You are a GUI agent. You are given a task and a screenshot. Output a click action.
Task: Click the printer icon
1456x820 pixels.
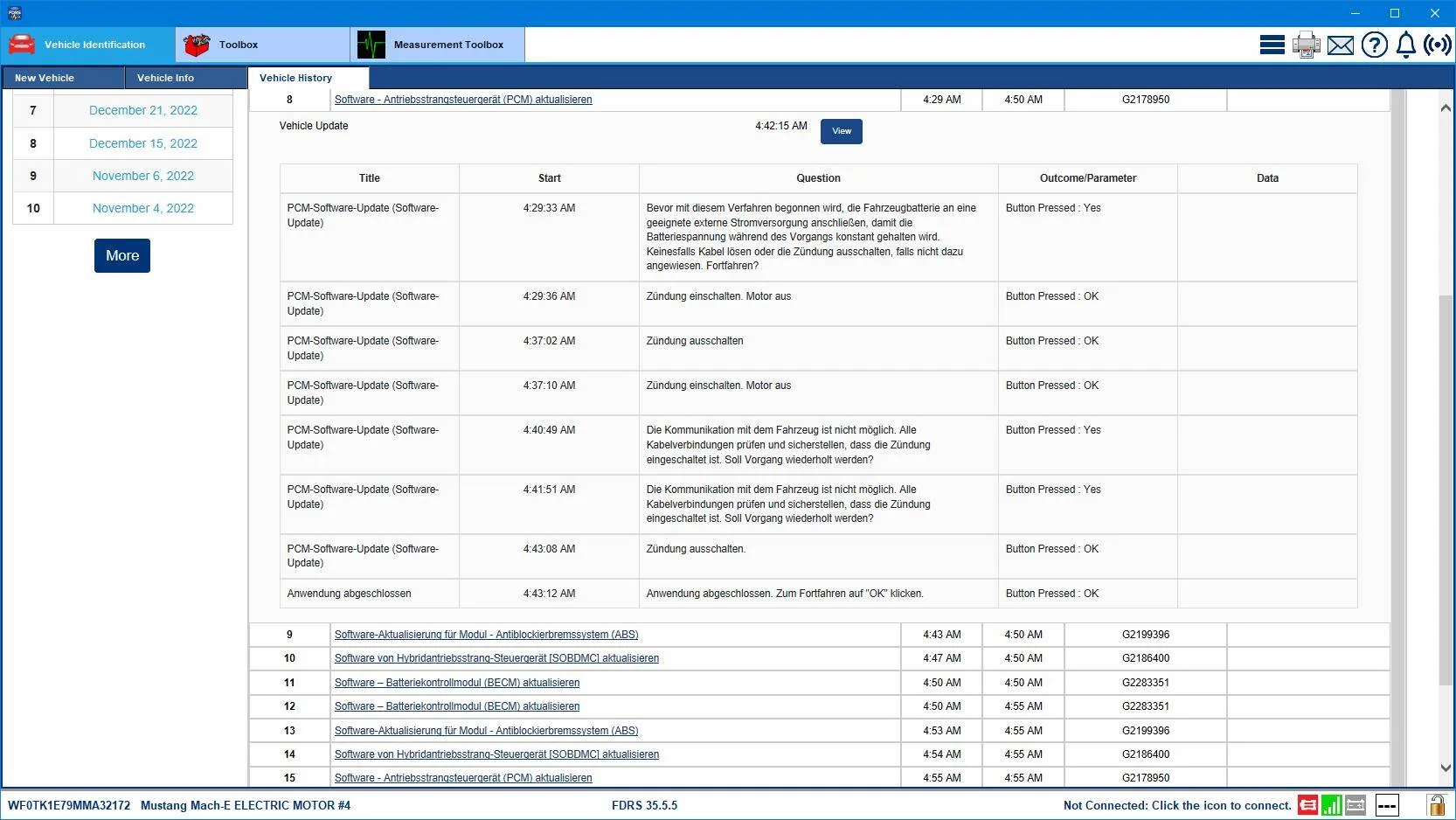1307,45
